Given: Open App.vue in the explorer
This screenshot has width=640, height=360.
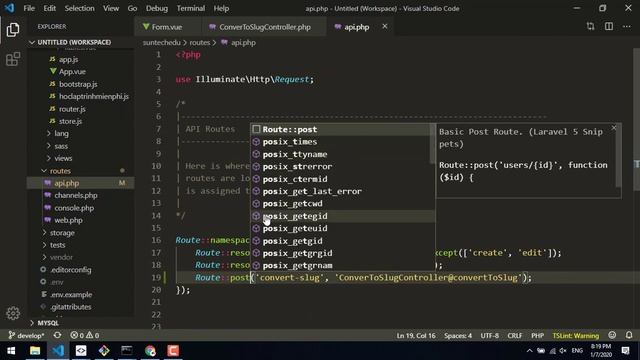Looking at the screenshot, I should [72, 71].
